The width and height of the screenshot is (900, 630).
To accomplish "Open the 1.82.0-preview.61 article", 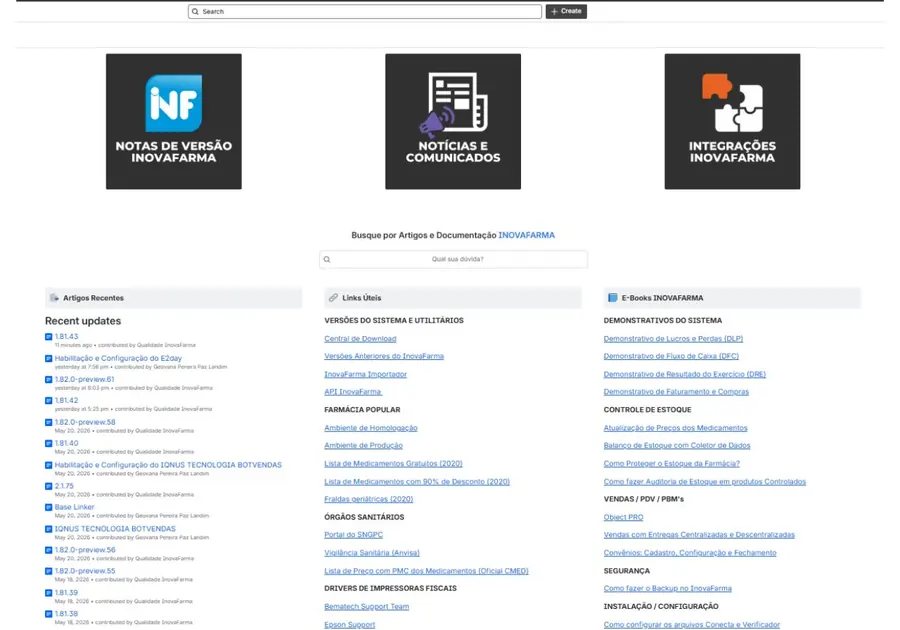I will (x=84, y=379).
